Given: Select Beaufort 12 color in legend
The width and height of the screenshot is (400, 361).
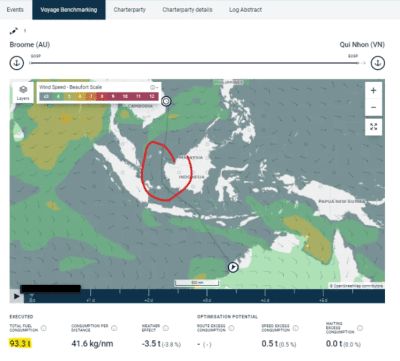Looking at the screenshot, I should (152, 96).
